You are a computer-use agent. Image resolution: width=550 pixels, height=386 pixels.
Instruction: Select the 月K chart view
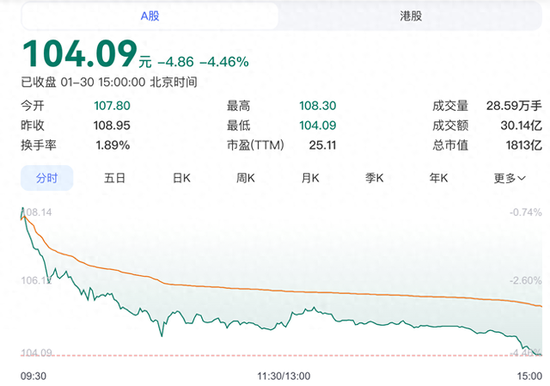pos(310,178)
